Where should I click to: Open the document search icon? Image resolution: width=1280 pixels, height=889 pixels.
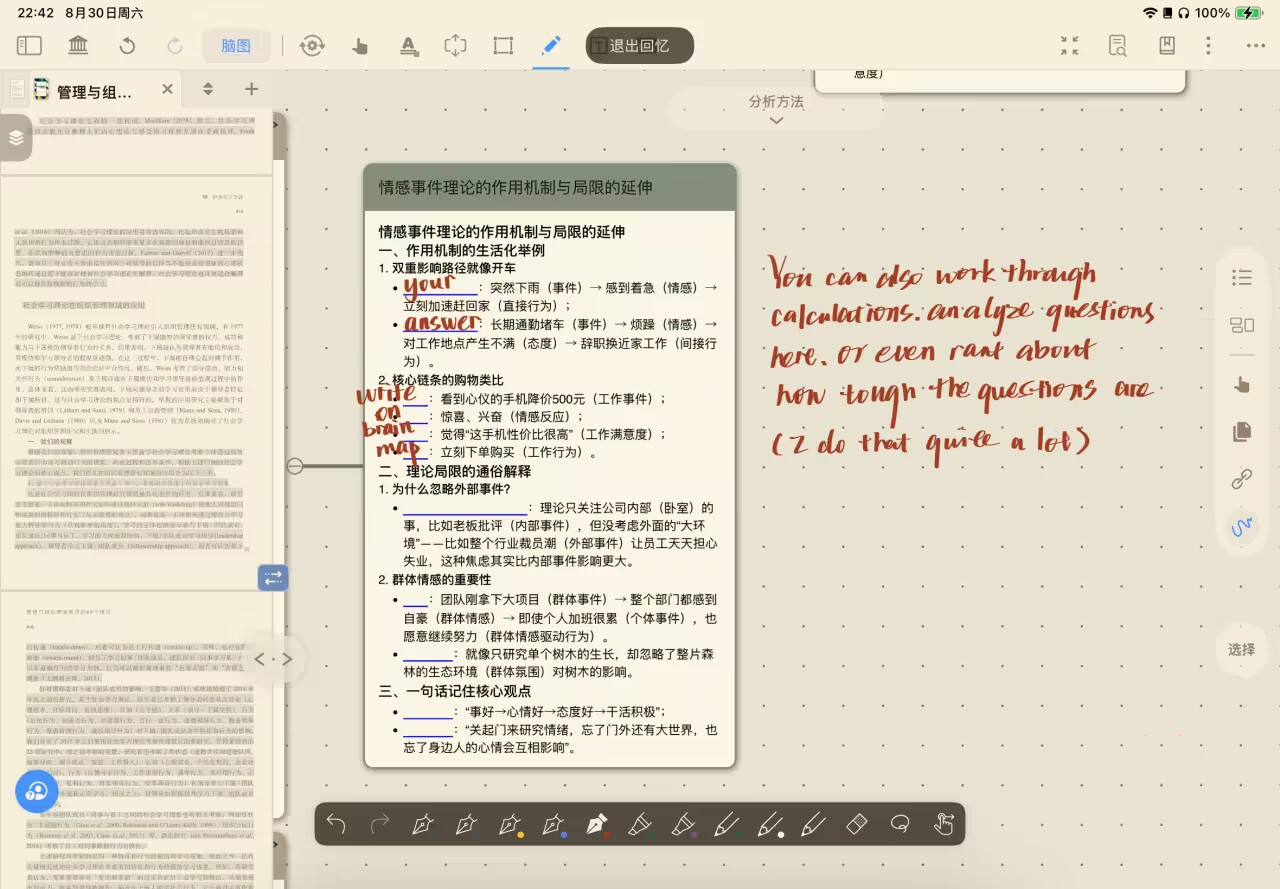click(1117, 45)
